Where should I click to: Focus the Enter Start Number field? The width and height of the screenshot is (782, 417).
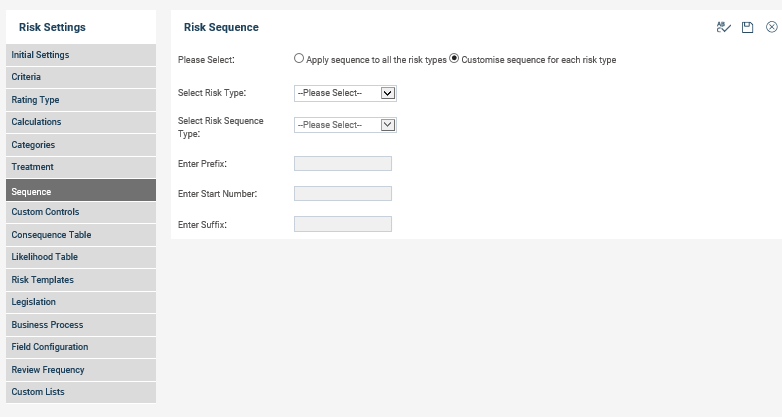343,194
